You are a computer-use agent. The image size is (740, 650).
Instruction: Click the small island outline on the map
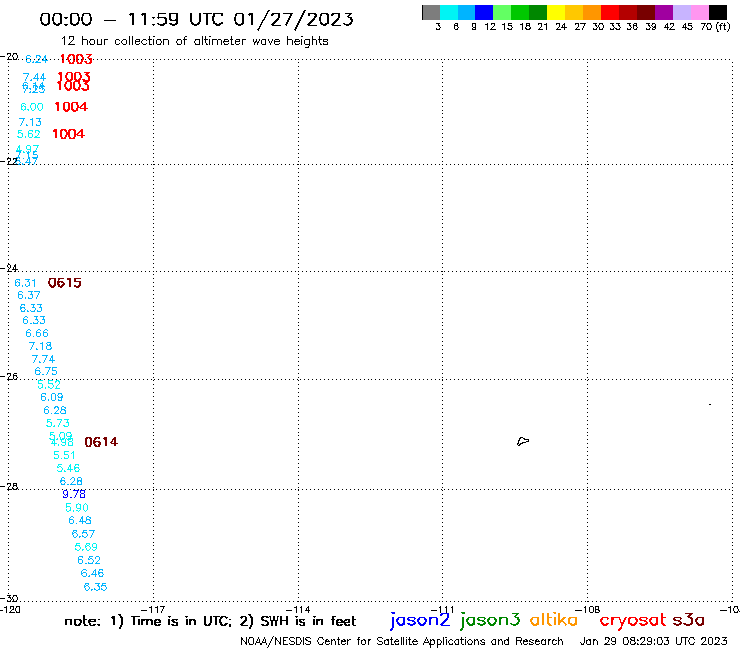[x=523, y=441]
